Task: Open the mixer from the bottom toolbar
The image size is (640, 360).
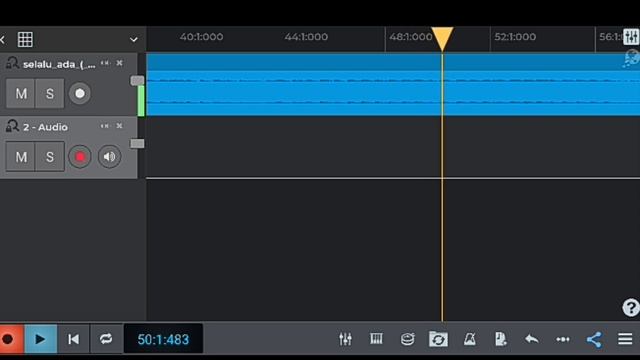Action: pyautogui.click(x=345, y=339)
